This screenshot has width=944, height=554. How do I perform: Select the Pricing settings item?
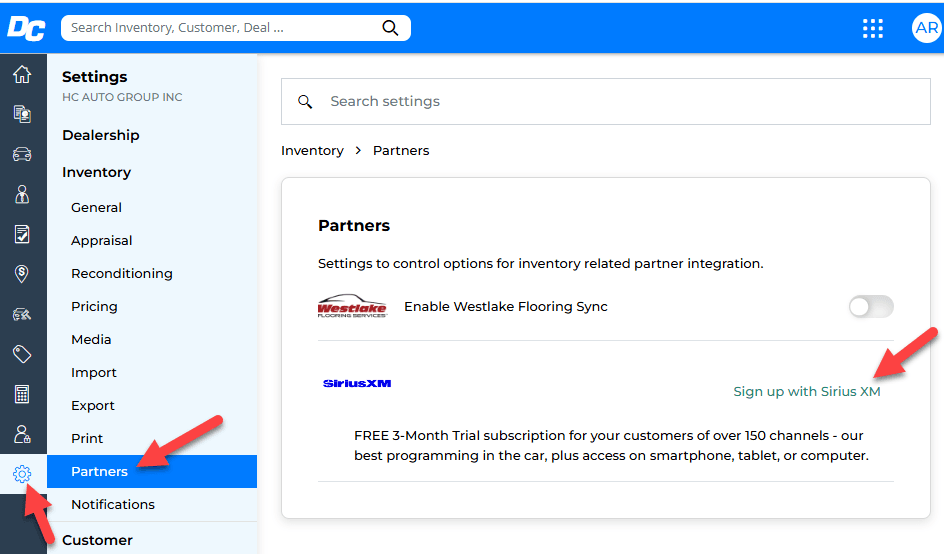[x=94, y=306]
